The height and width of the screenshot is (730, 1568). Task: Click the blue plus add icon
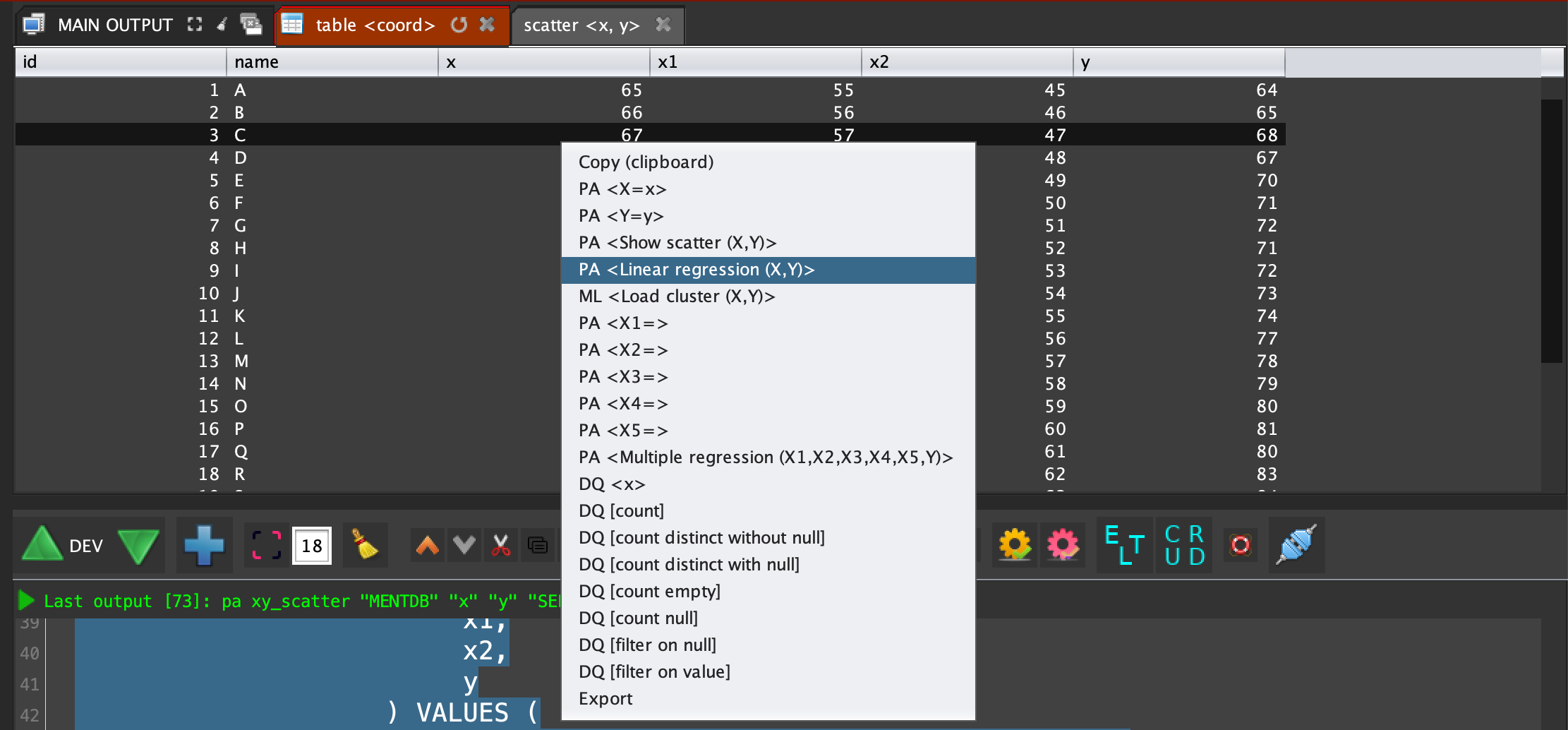point(204,545)
